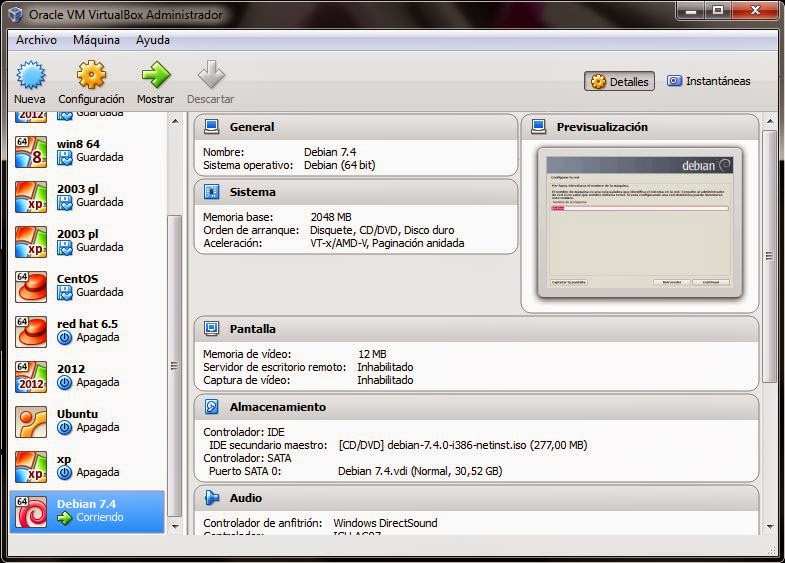Click the 2048 MB memory value
The image size is (785, 563).
pos(331,217)
